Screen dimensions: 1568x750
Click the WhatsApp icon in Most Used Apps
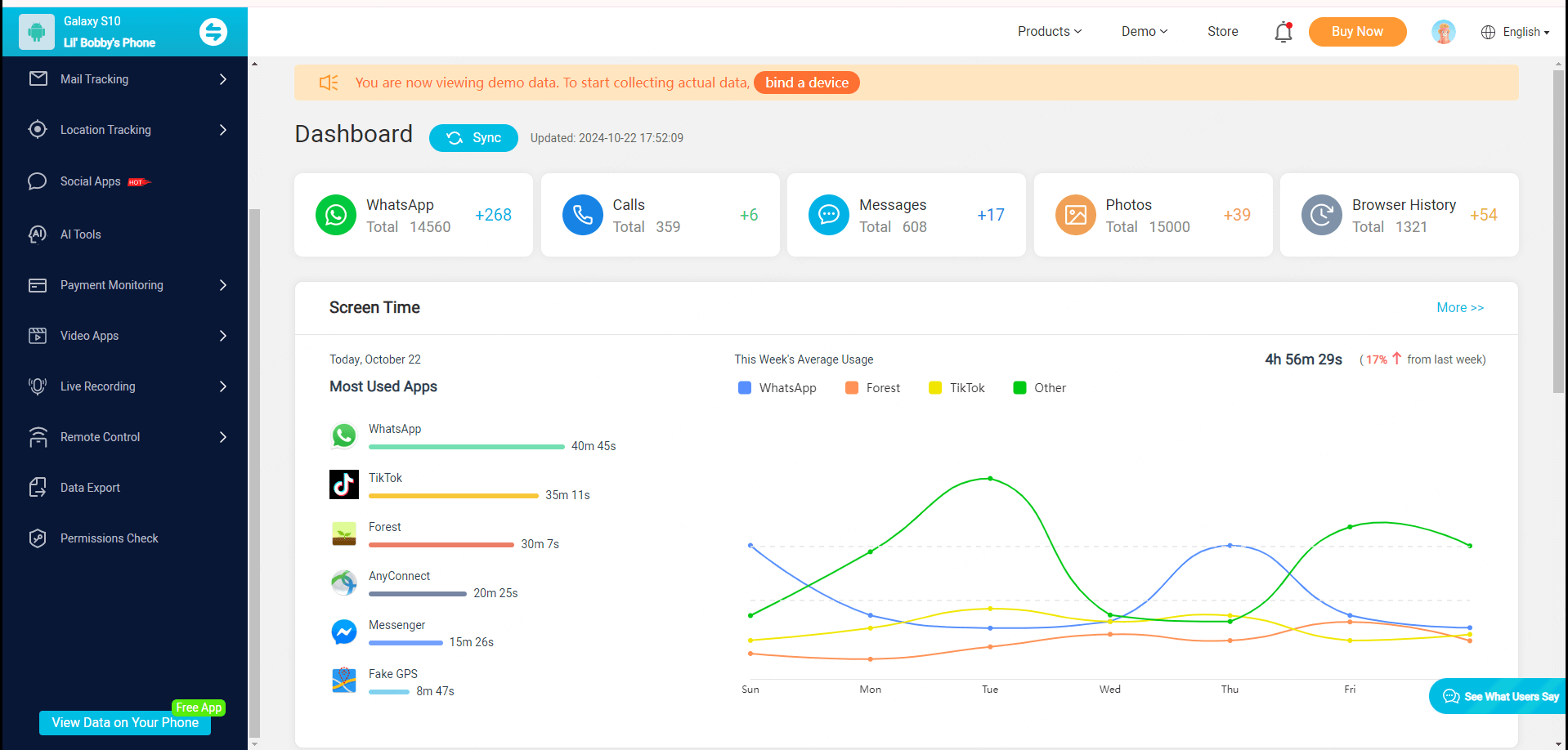tap(344, 435)
